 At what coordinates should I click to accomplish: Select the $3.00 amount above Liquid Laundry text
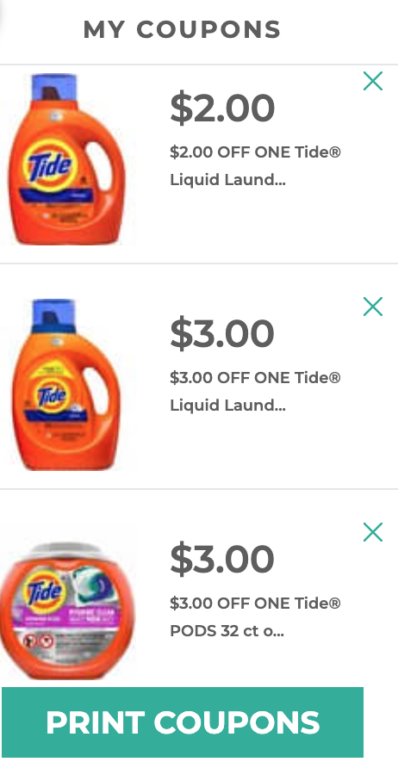click(x=222, y=334)
